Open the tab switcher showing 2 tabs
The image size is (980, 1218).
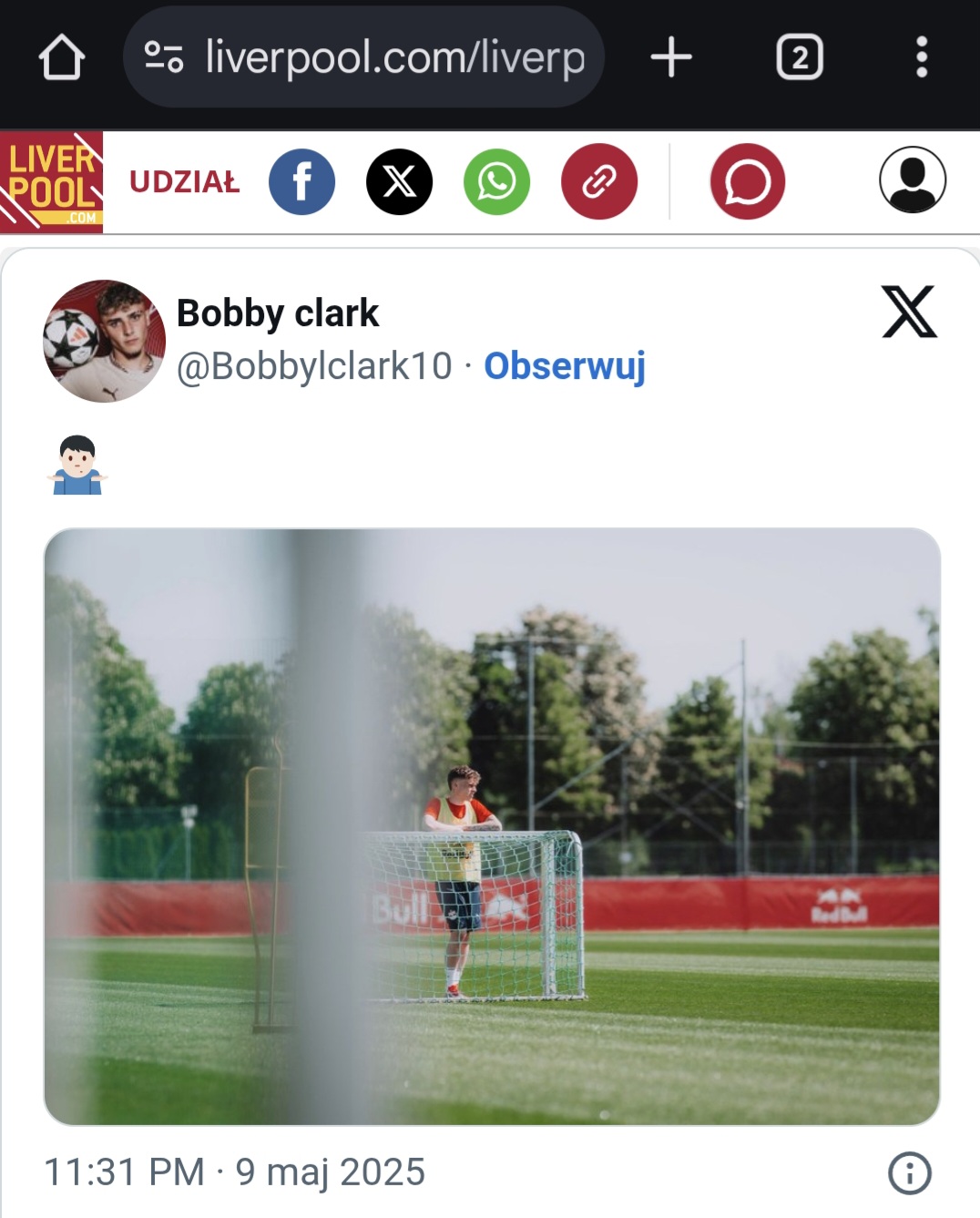click(800, 57)
